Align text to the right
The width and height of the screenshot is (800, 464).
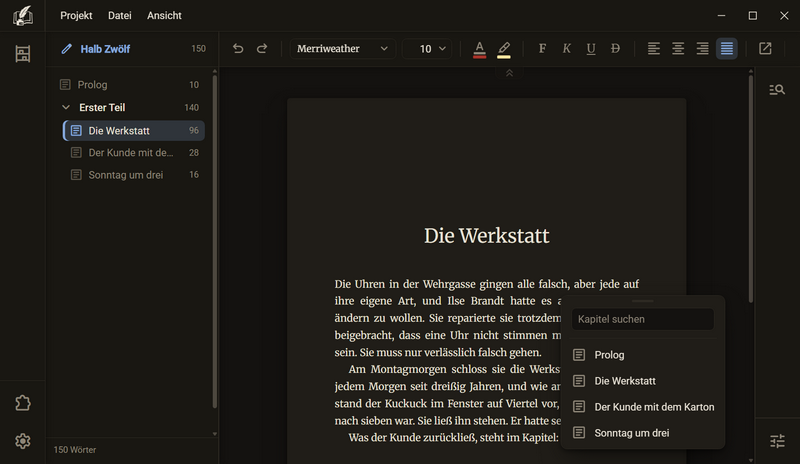(703, 48)
